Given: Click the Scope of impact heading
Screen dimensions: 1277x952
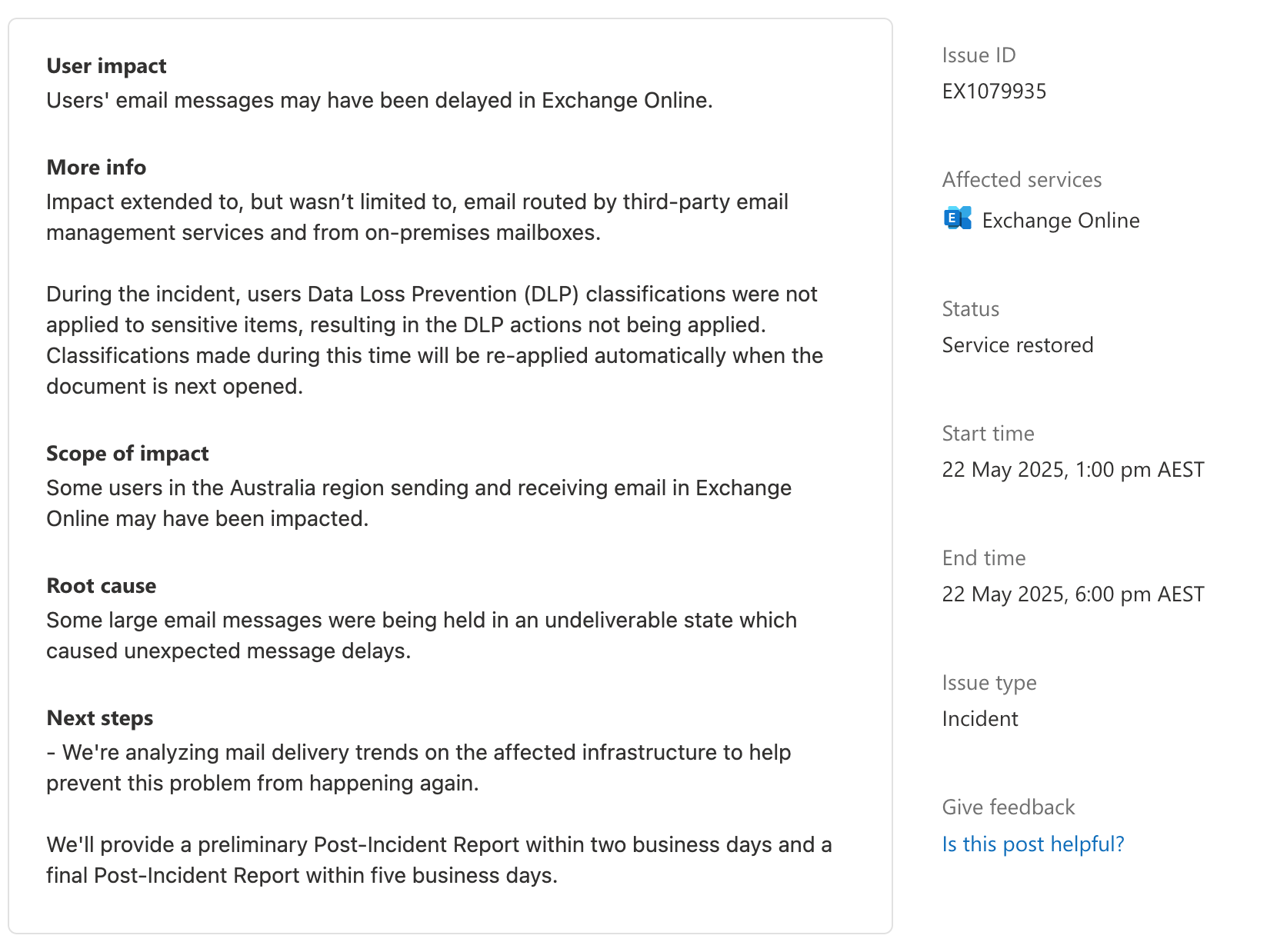Looking at the screenshot, I should pos(128,454).
